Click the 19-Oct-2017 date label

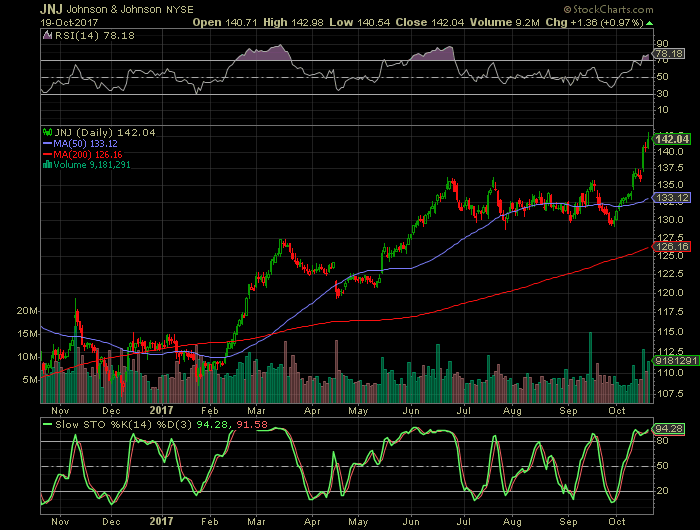pyautogui.click(x=69, y=22)
